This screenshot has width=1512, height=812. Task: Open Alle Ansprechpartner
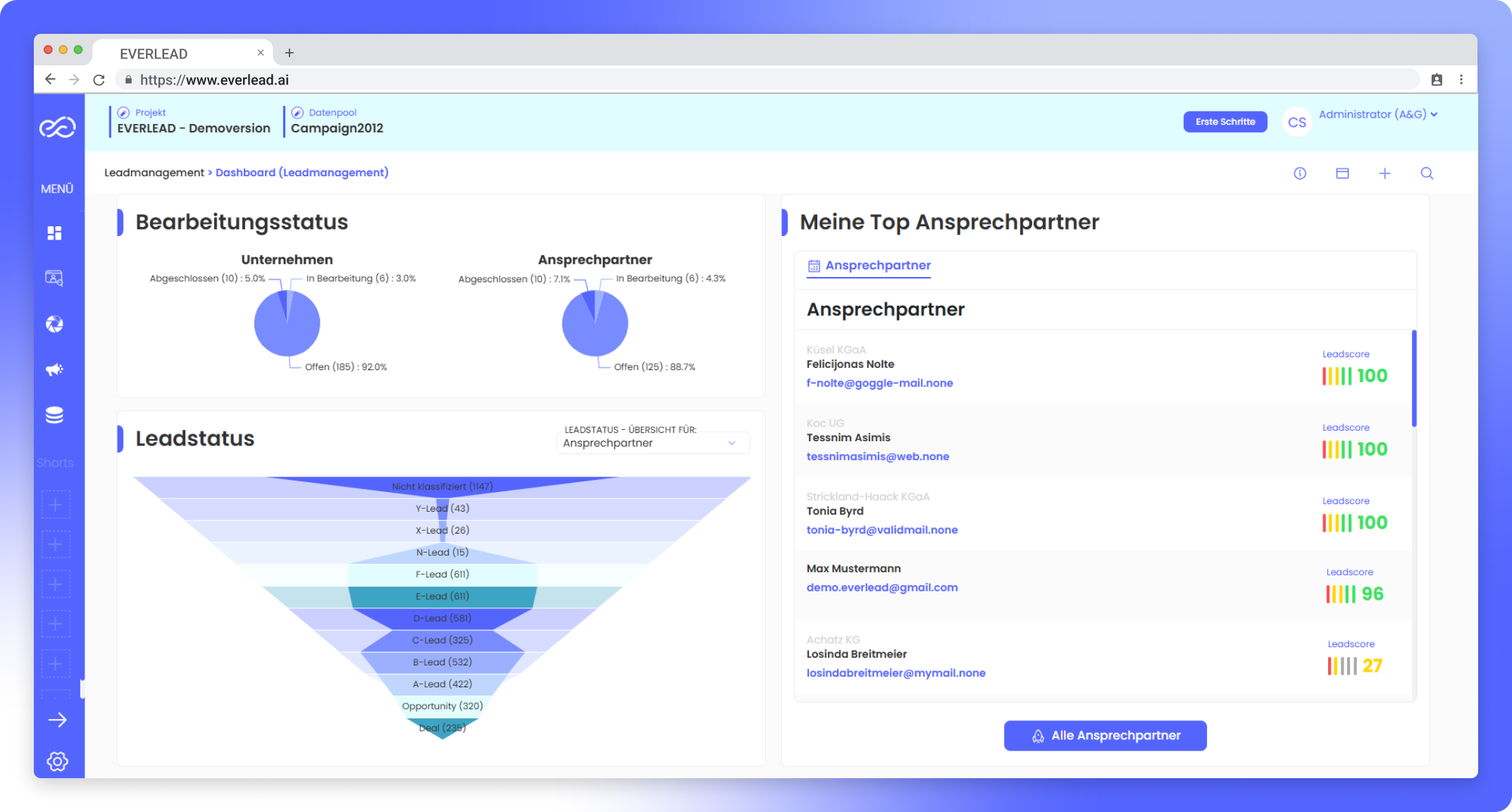point(1105,735)
